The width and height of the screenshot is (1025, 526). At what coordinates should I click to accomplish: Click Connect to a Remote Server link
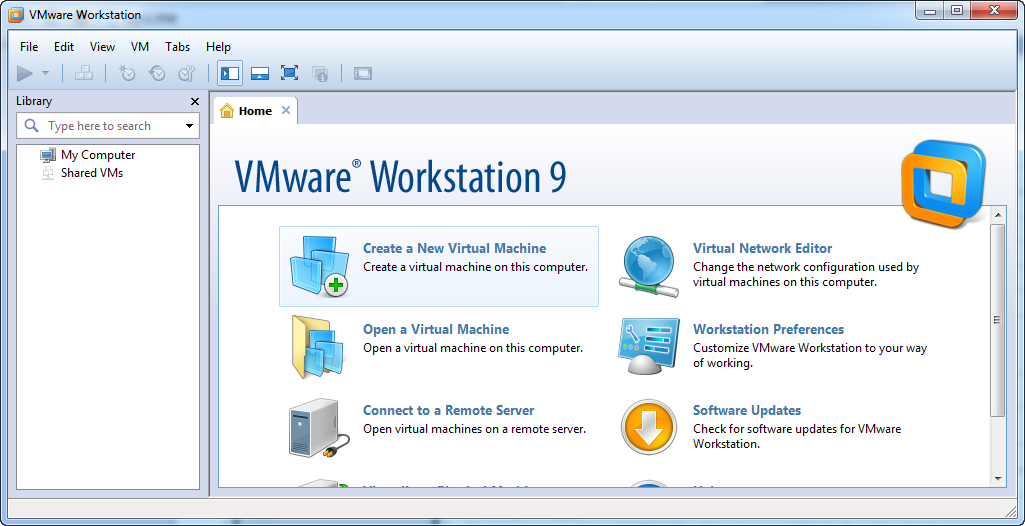tap(448, 410)
